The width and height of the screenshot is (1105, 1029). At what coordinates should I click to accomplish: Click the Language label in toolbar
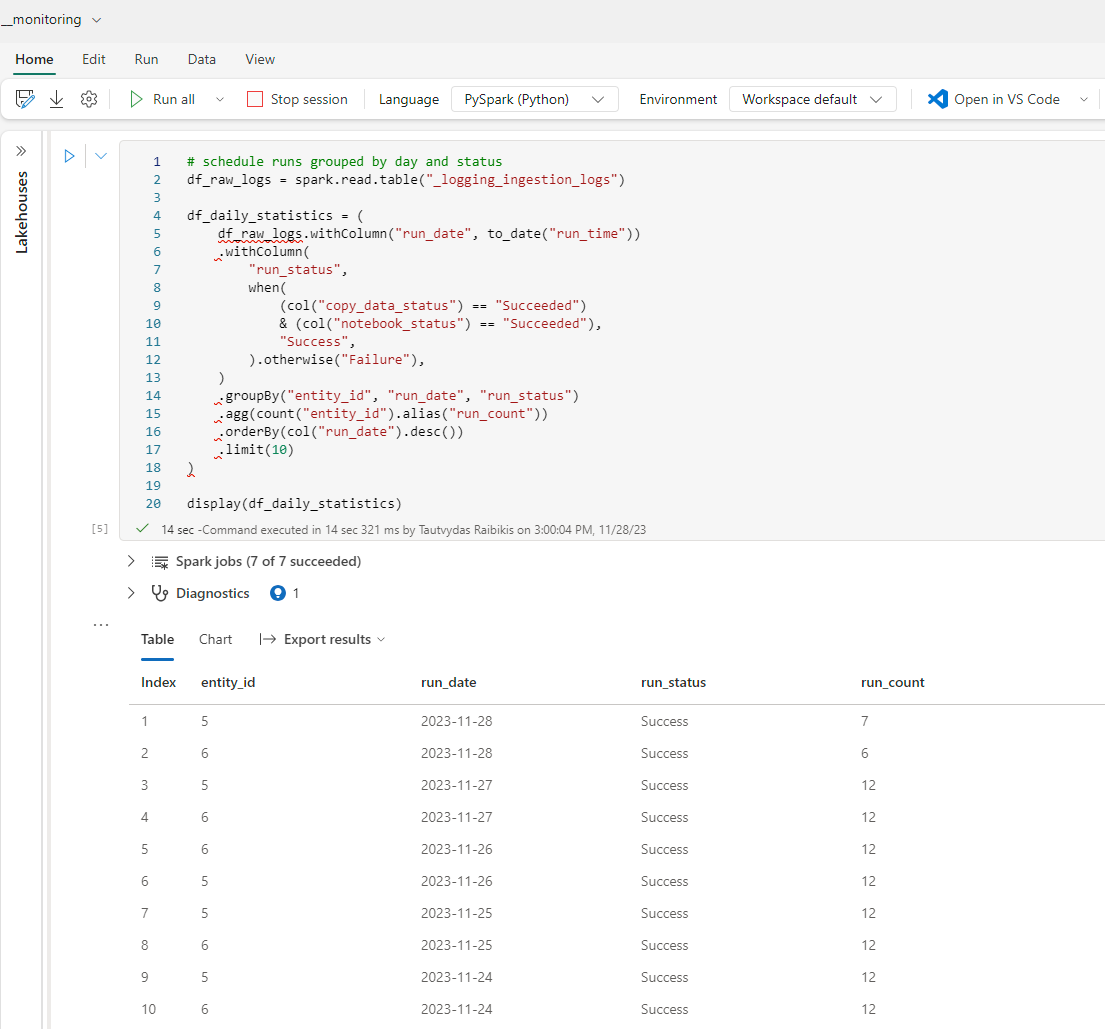409,99
